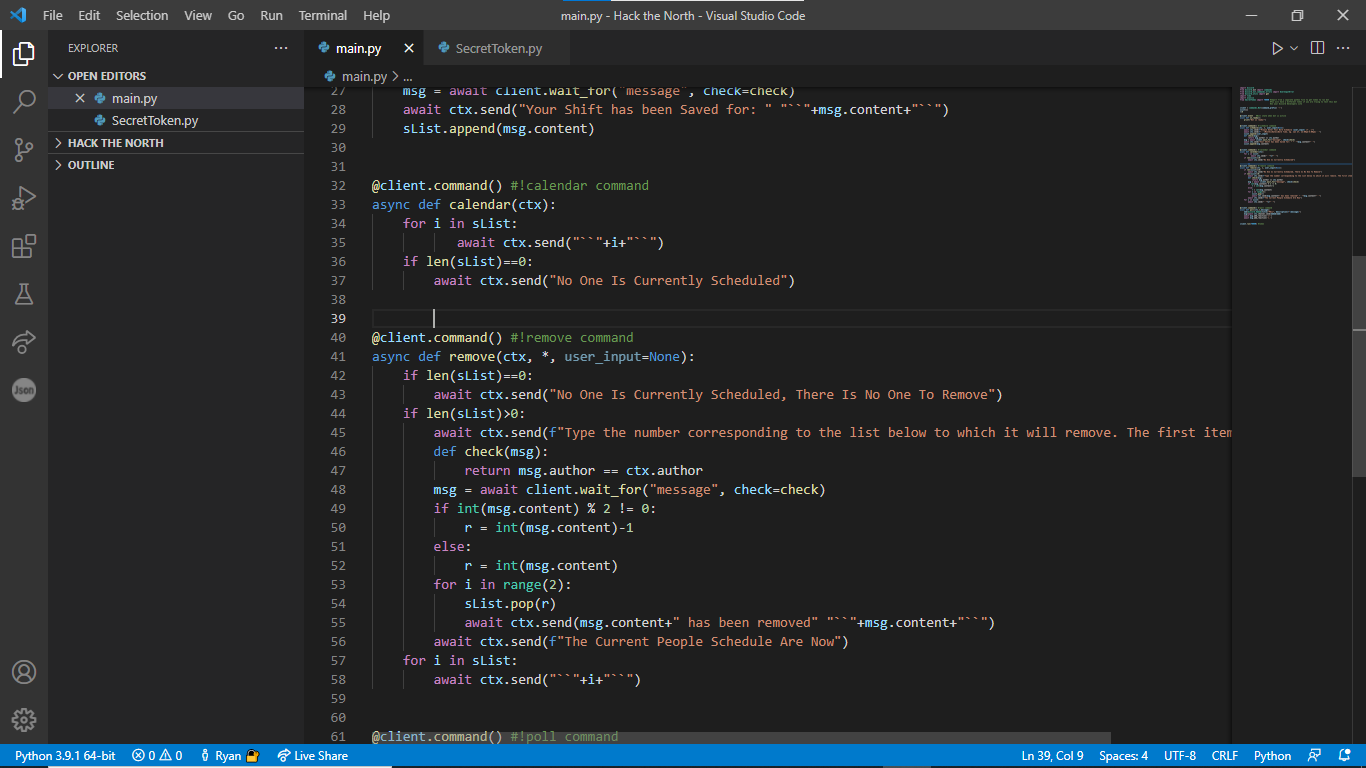The width and height of the screenshot is (1366, 768).
Task: Open the Testing flask icon view
Action: (x=24, y=294)
